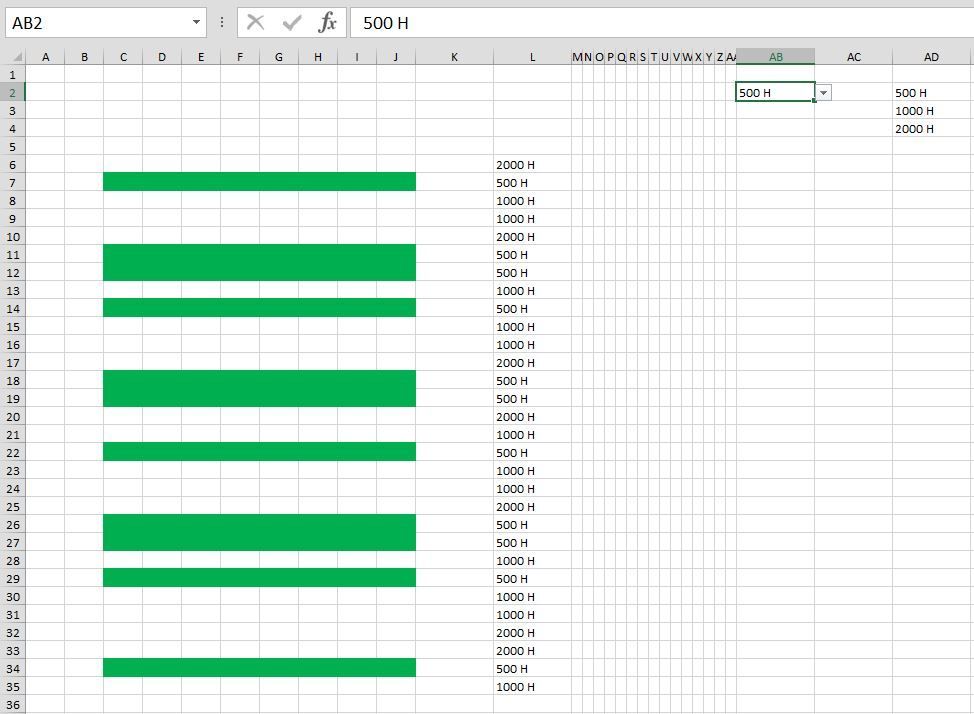
Task: Select cell L13 with value 1000 H
Action: click(532, 291)
